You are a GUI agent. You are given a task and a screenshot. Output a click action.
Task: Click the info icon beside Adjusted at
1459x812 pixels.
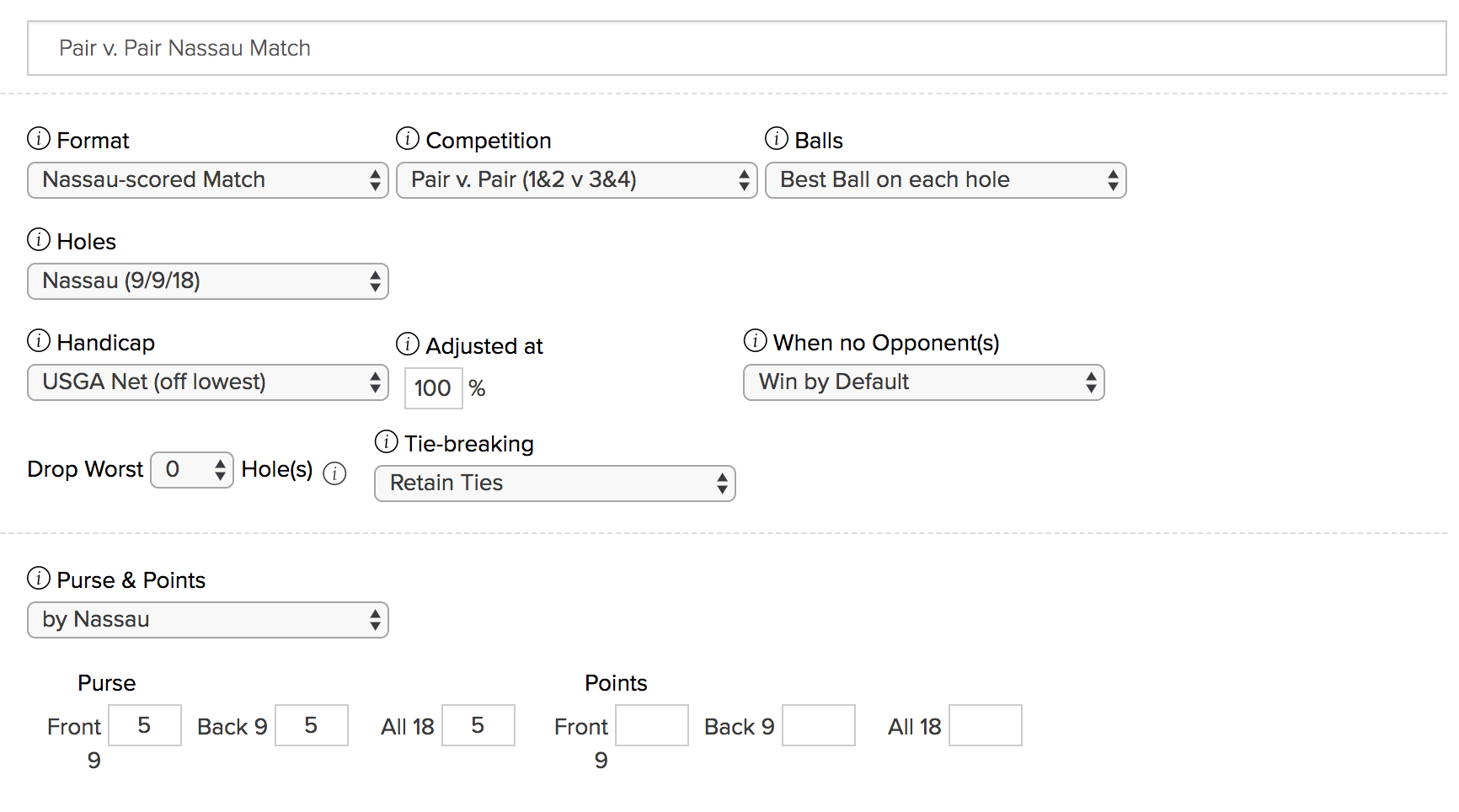pos(408,344)
